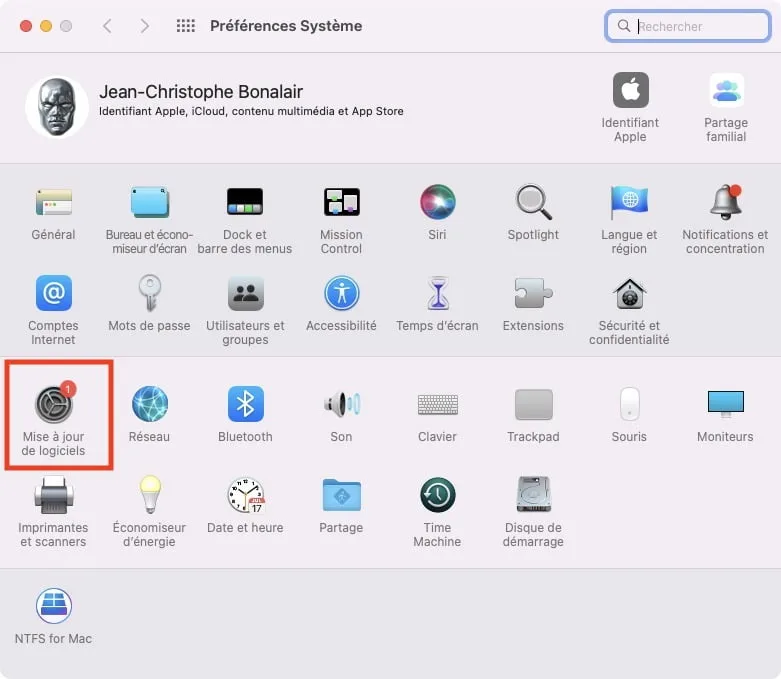
Task: Show all preferences grid button
Action: [186, 25]
